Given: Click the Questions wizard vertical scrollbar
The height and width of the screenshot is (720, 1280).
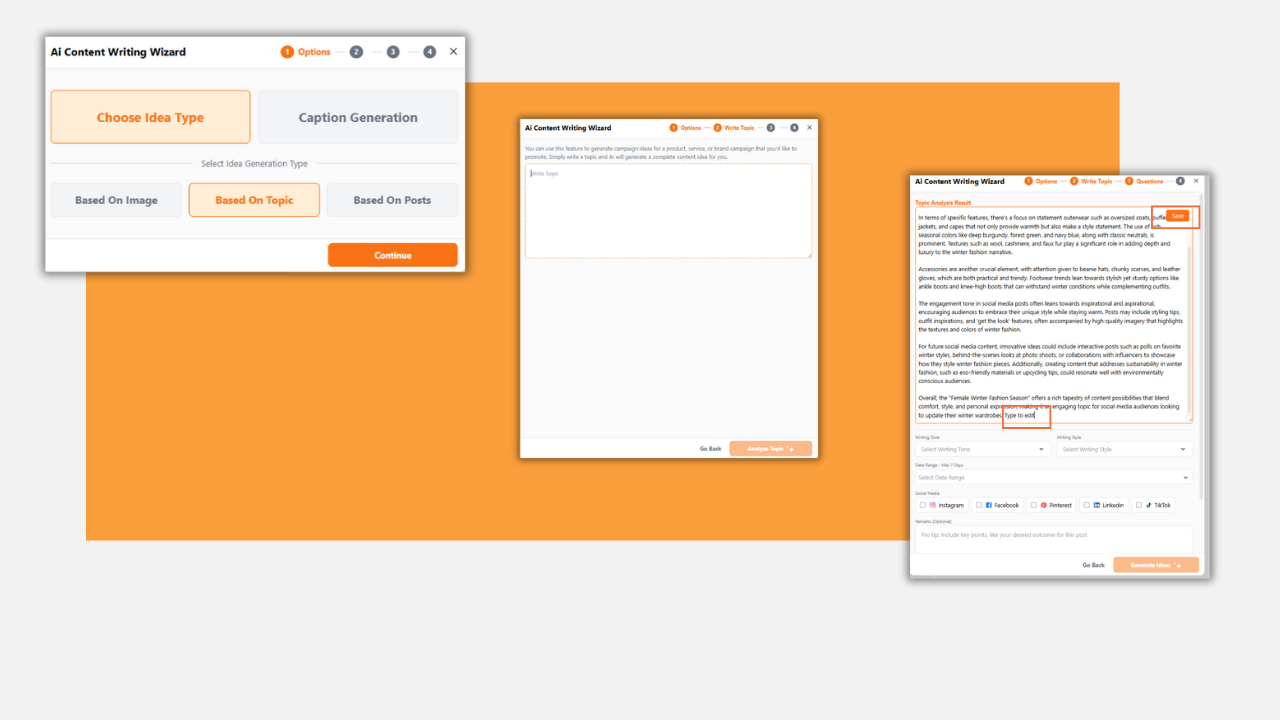Looking at the screenshot, I should (x=1201, y=345).
